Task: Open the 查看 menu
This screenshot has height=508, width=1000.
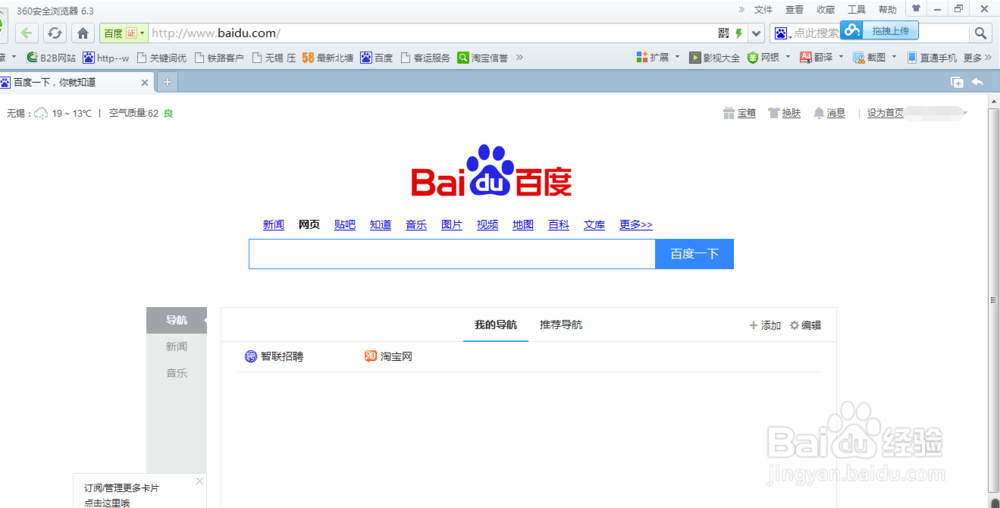Action: [794, 10]
